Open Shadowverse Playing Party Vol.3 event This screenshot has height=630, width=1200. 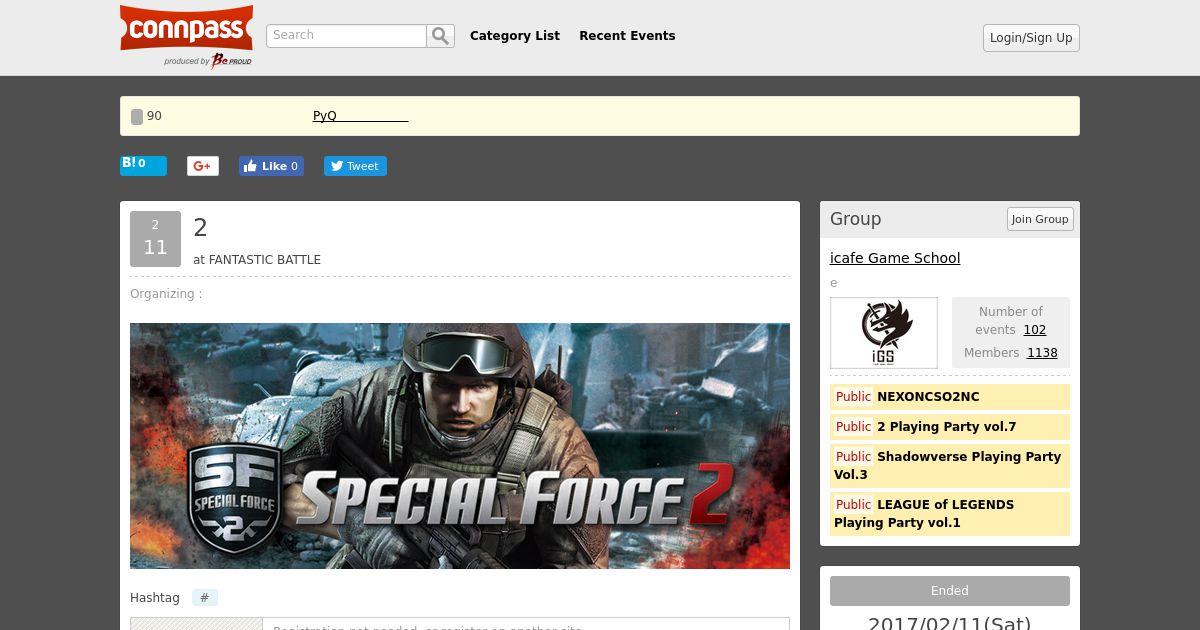click(x=950, y=465)
